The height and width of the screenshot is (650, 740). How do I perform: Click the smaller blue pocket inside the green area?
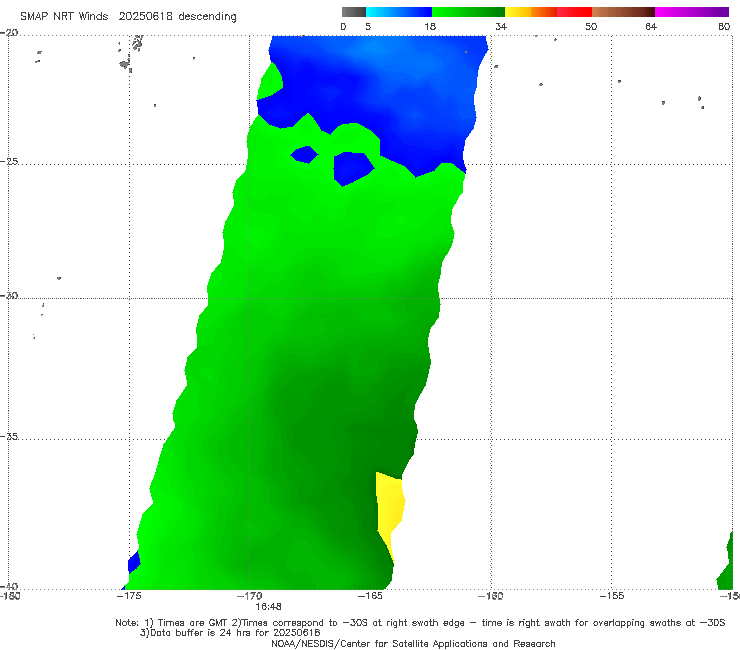pyautogui.click(x=304, y=154)
